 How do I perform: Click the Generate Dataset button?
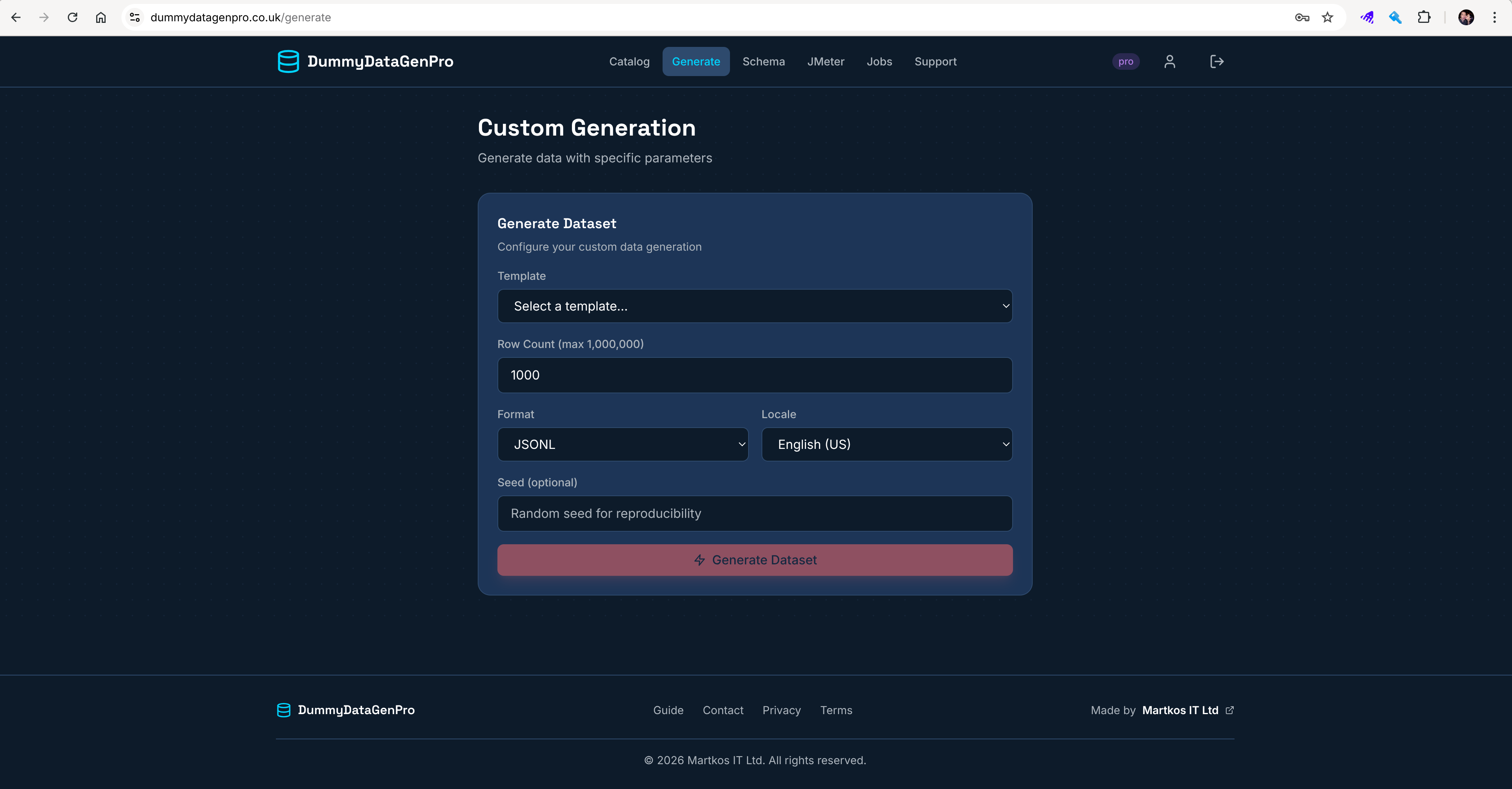pos(754,560)
